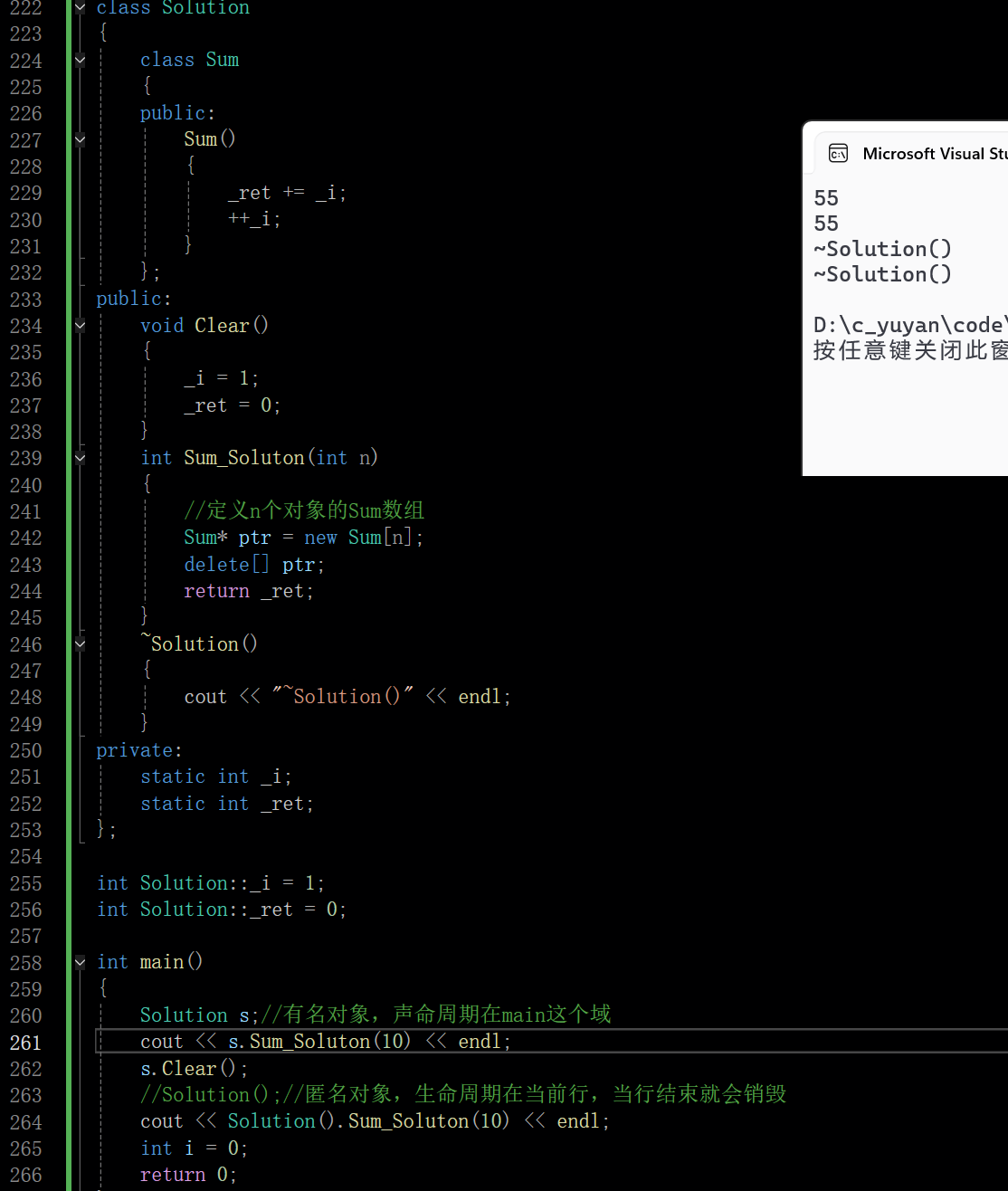Click the cout "~Solution()" line
This screenshot has height=1191, width=1008.
coord(347,697)
